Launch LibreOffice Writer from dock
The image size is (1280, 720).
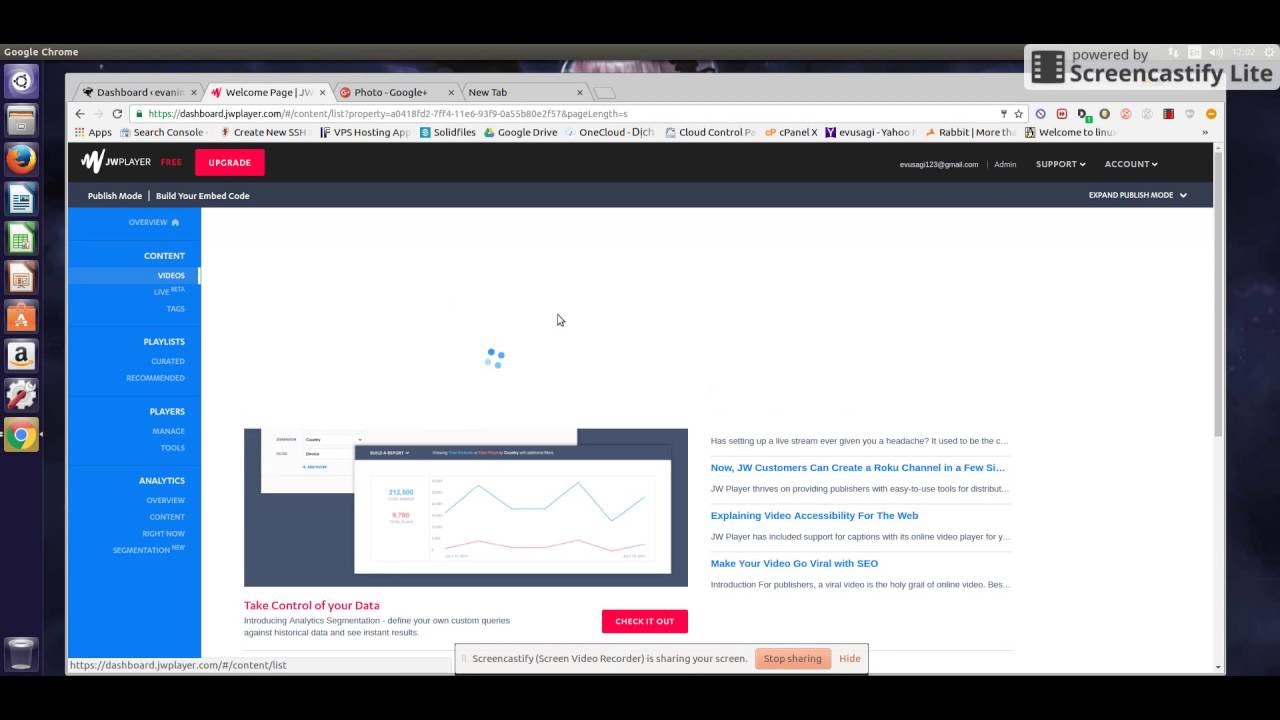point(21,200)
